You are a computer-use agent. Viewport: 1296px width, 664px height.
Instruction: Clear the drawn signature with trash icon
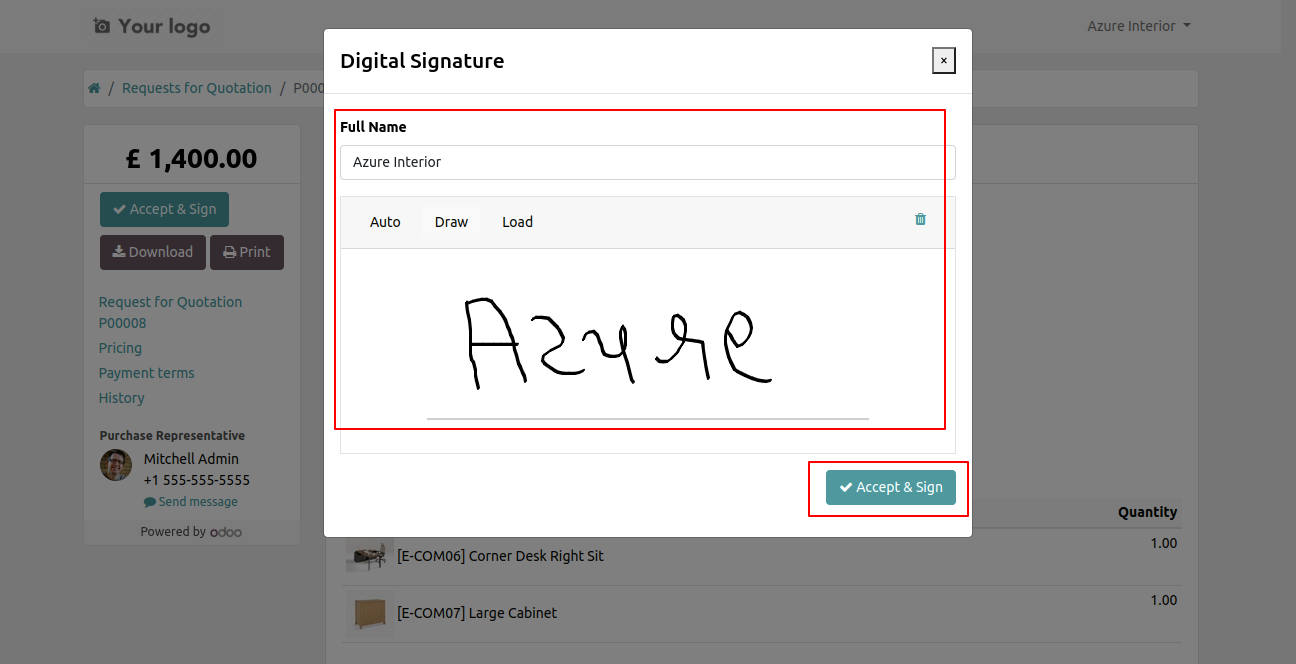(x=920, y=219)
